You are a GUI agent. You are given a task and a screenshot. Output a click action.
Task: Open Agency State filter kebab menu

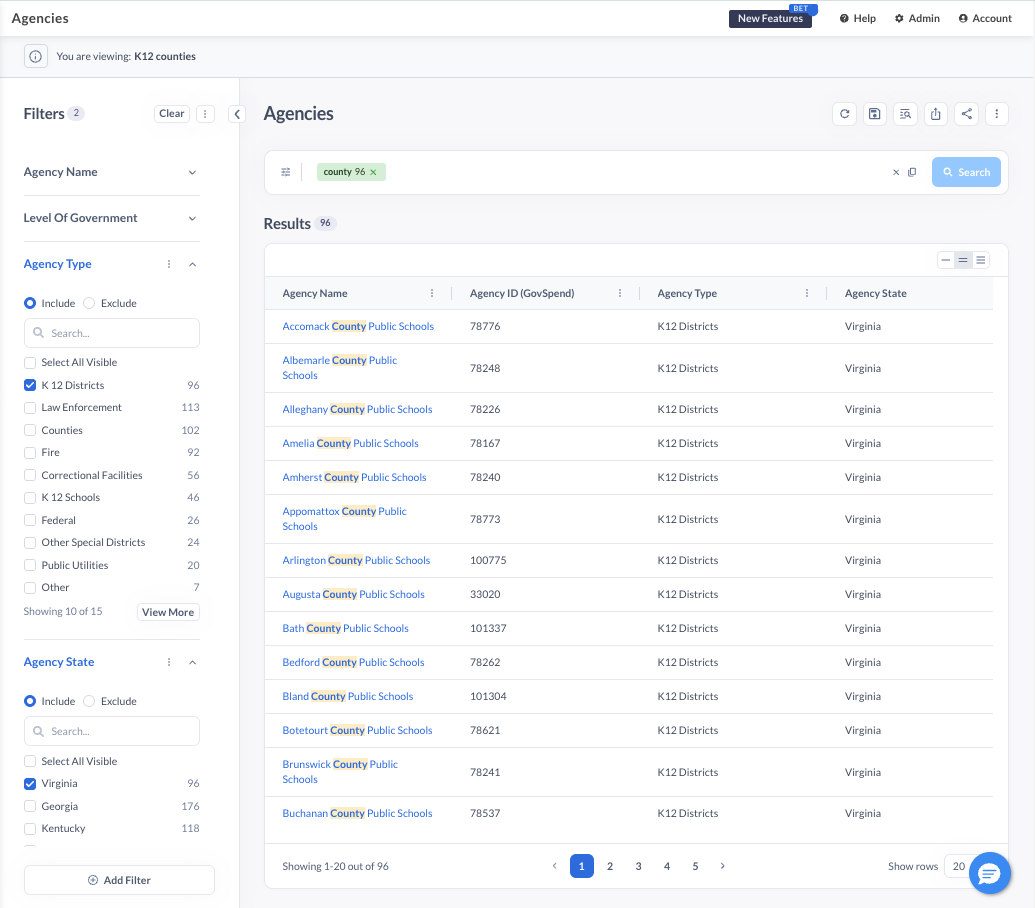[x=169, y=662]
